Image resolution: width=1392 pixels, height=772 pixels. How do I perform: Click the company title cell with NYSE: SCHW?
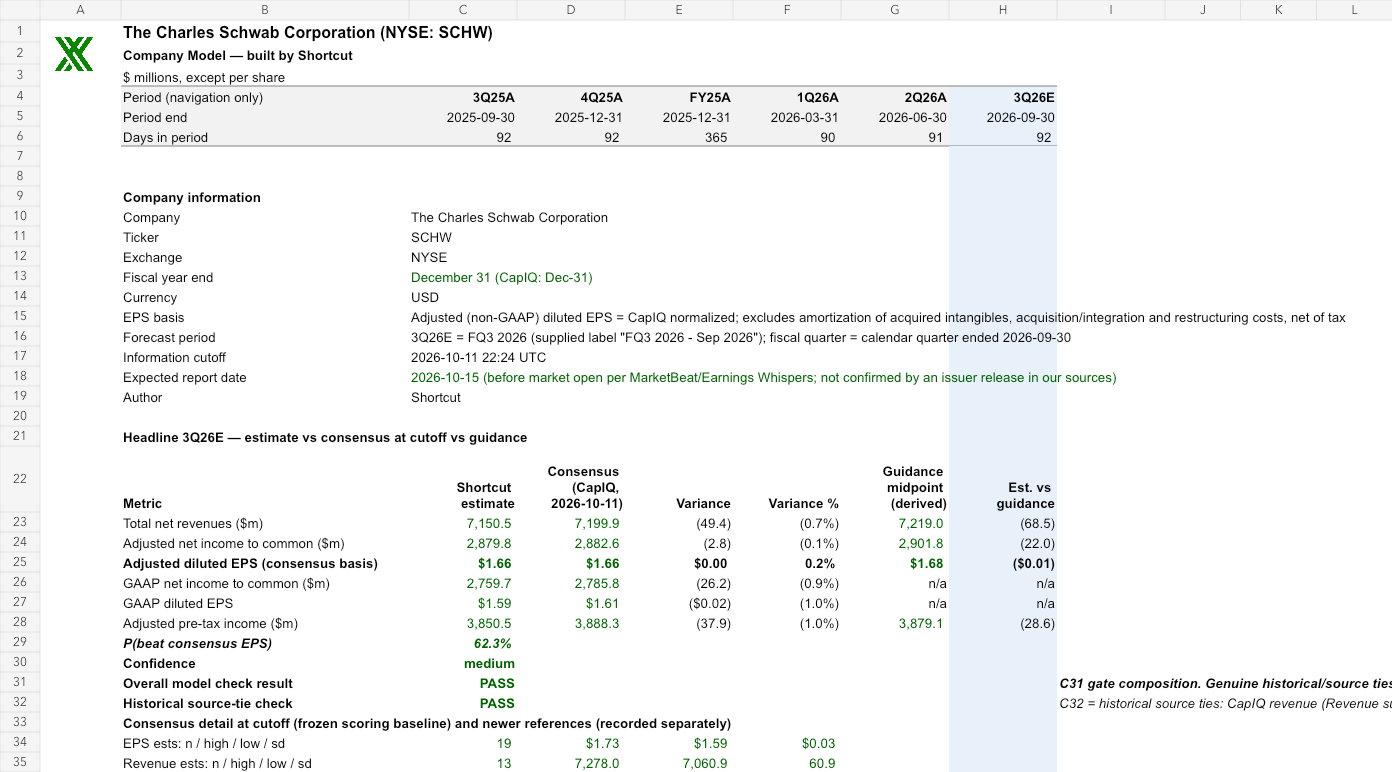click(x=308, y=32)
